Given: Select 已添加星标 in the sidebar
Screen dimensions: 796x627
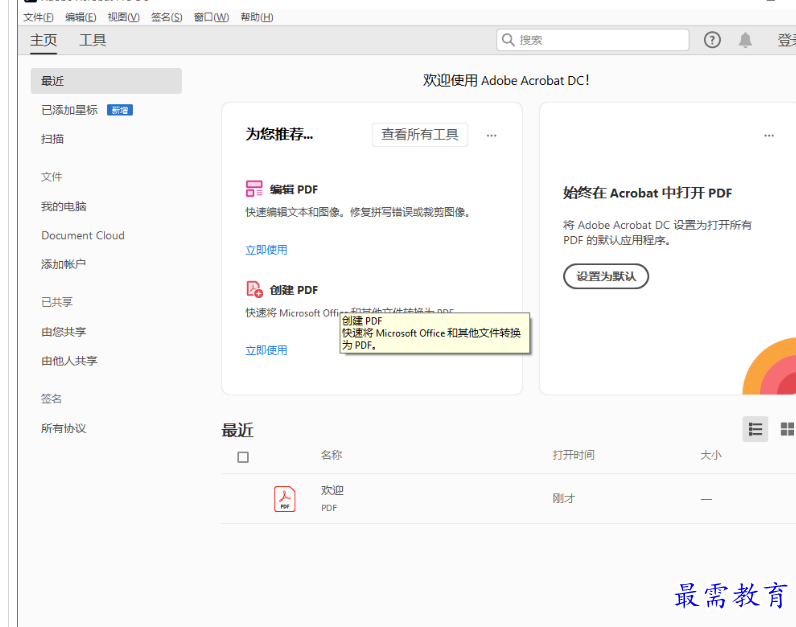Looking at the screenshot, I should pyautogui.click(x=69, y=110).
